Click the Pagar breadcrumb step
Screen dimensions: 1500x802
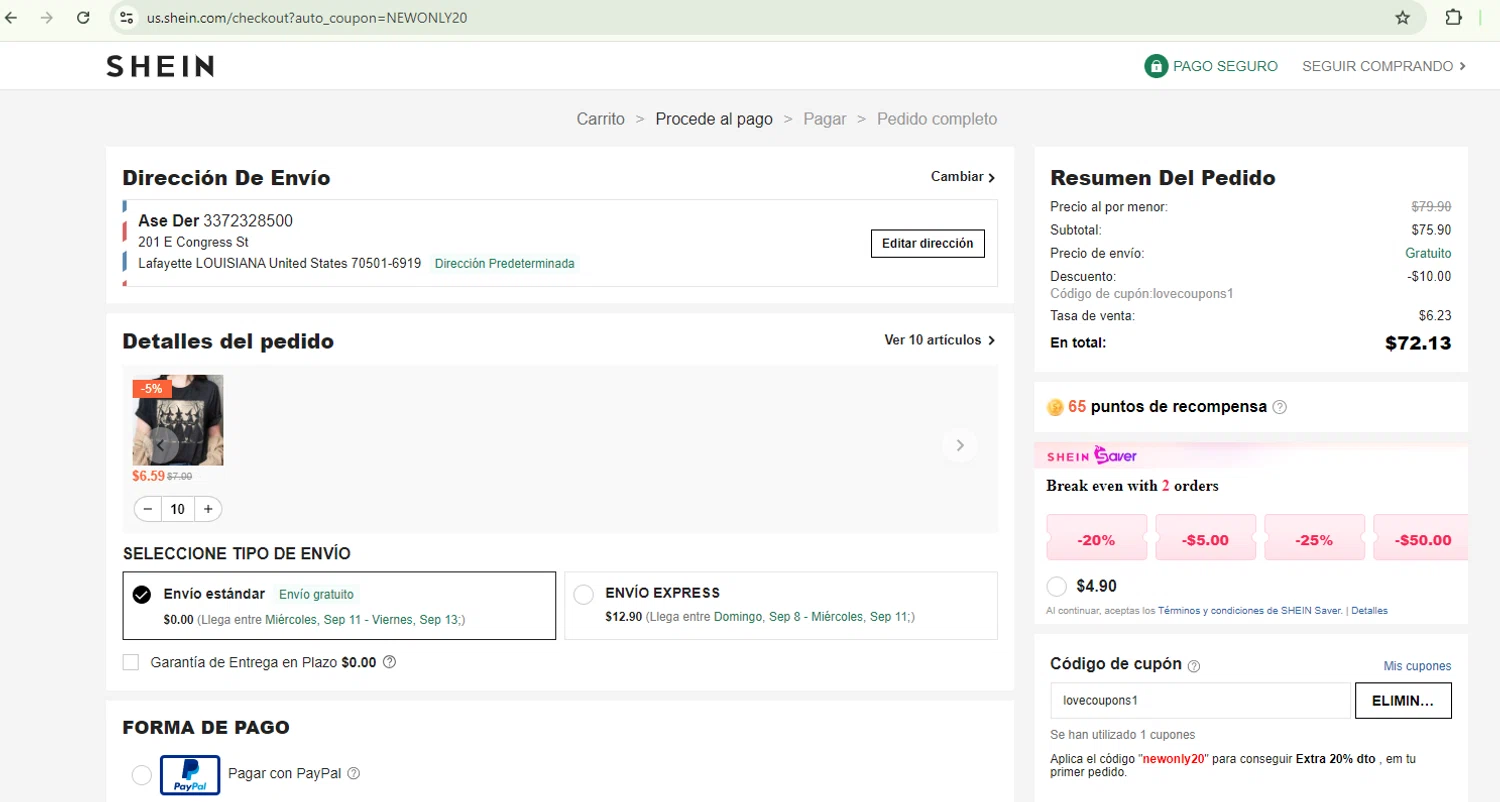(825, 119)
